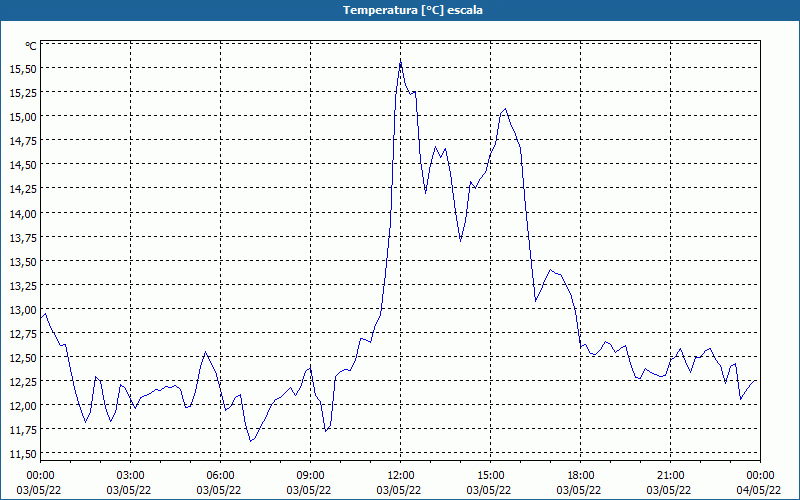Select the 03/05/22 date beneath 12:00
This screenshot has height=500, width=800.
[398, 490]
